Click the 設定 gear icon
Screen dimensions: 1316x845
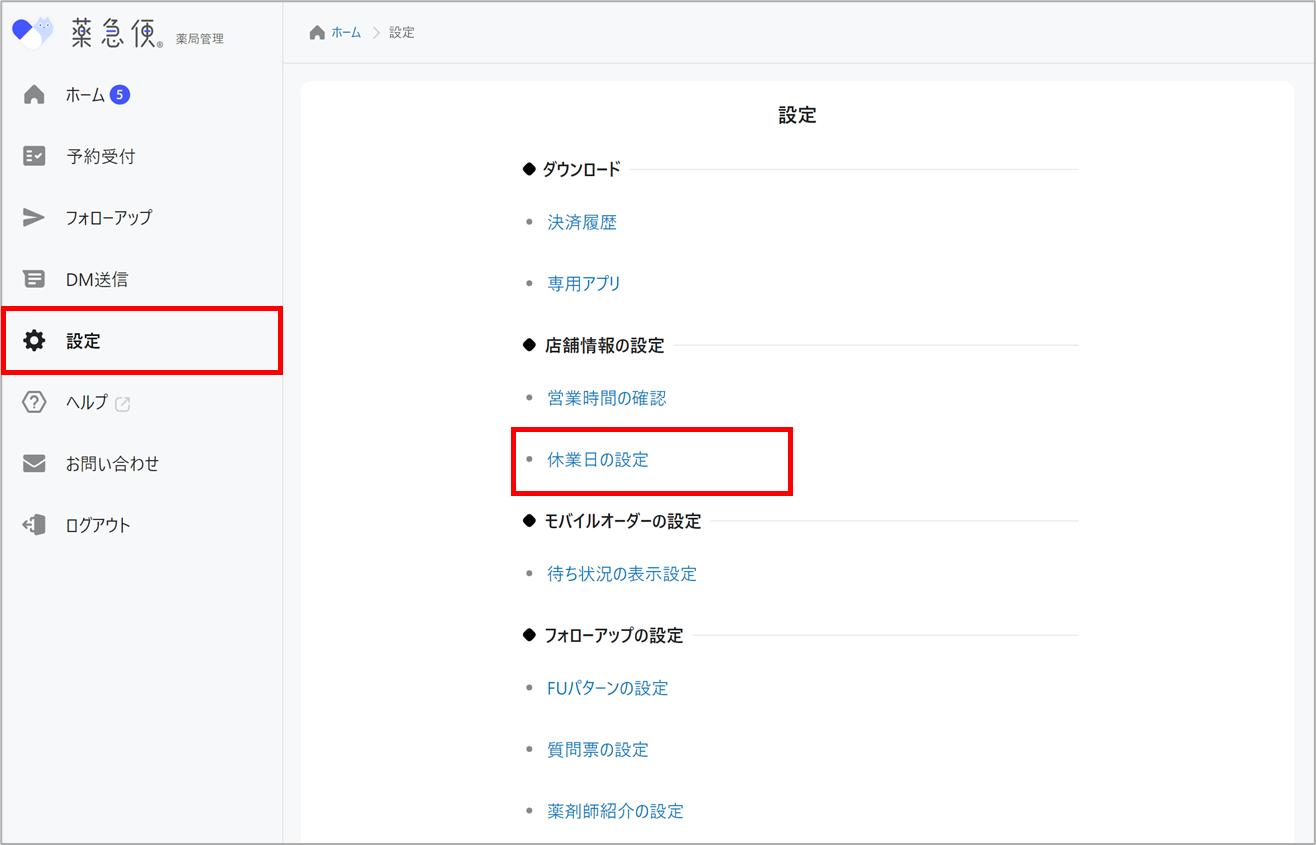point(34,341)
